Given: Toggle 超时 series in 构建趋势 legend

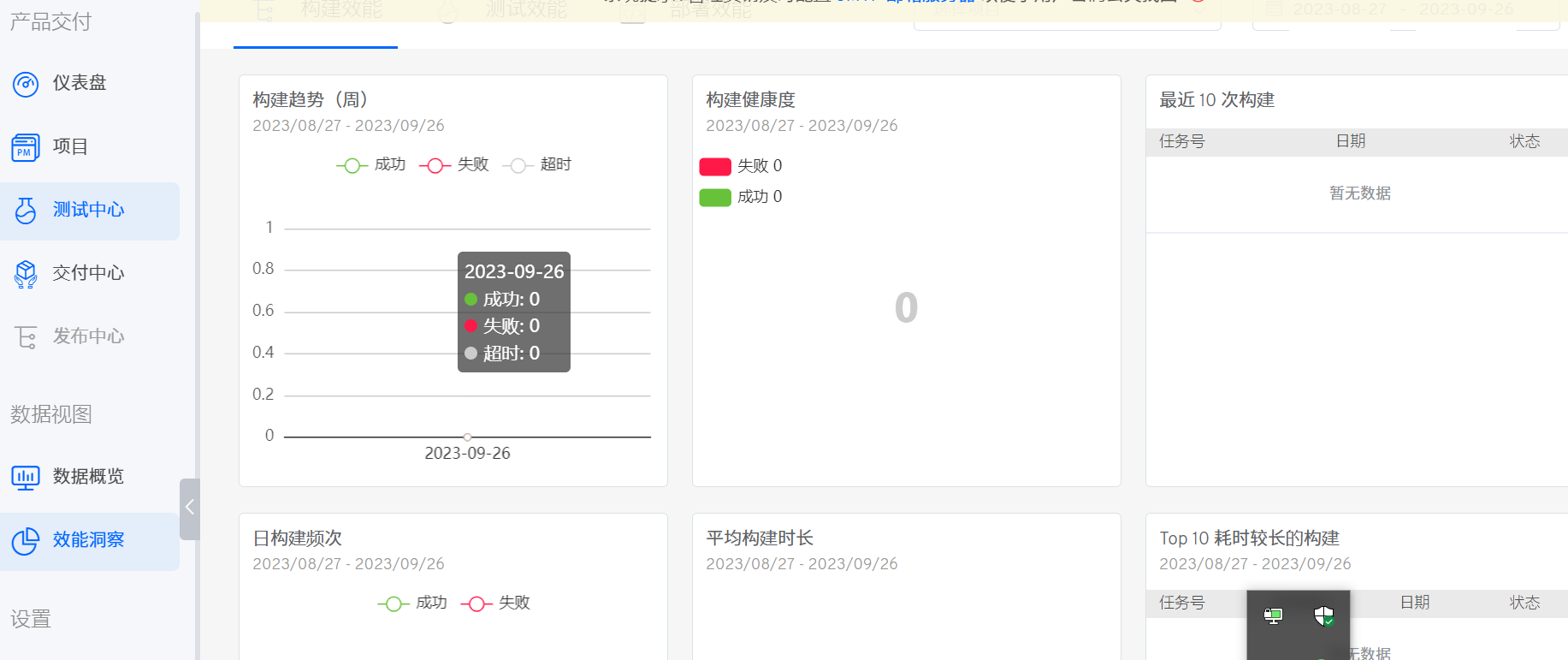Looking at the screenshot, I should pyautogui.click(x=536, y=164).
